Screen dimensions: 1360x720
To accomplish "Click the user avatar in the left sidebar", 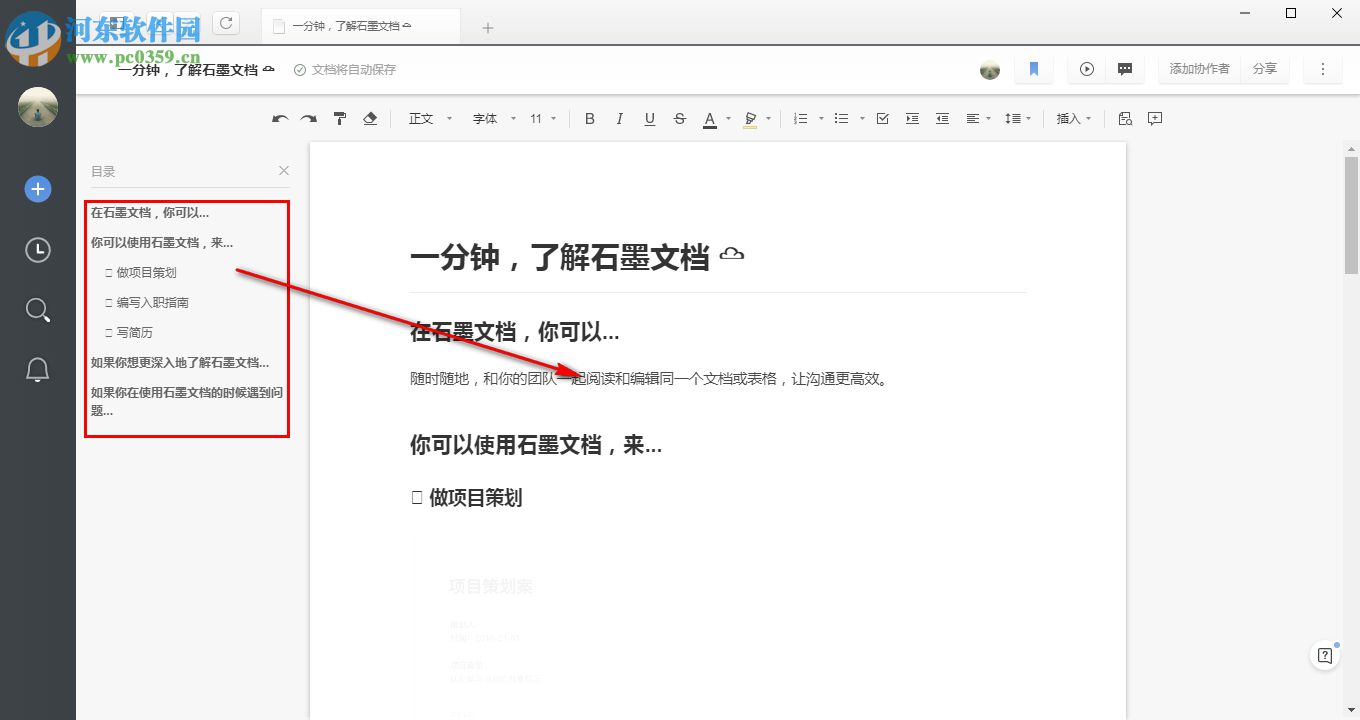I will tap(38, 107).
